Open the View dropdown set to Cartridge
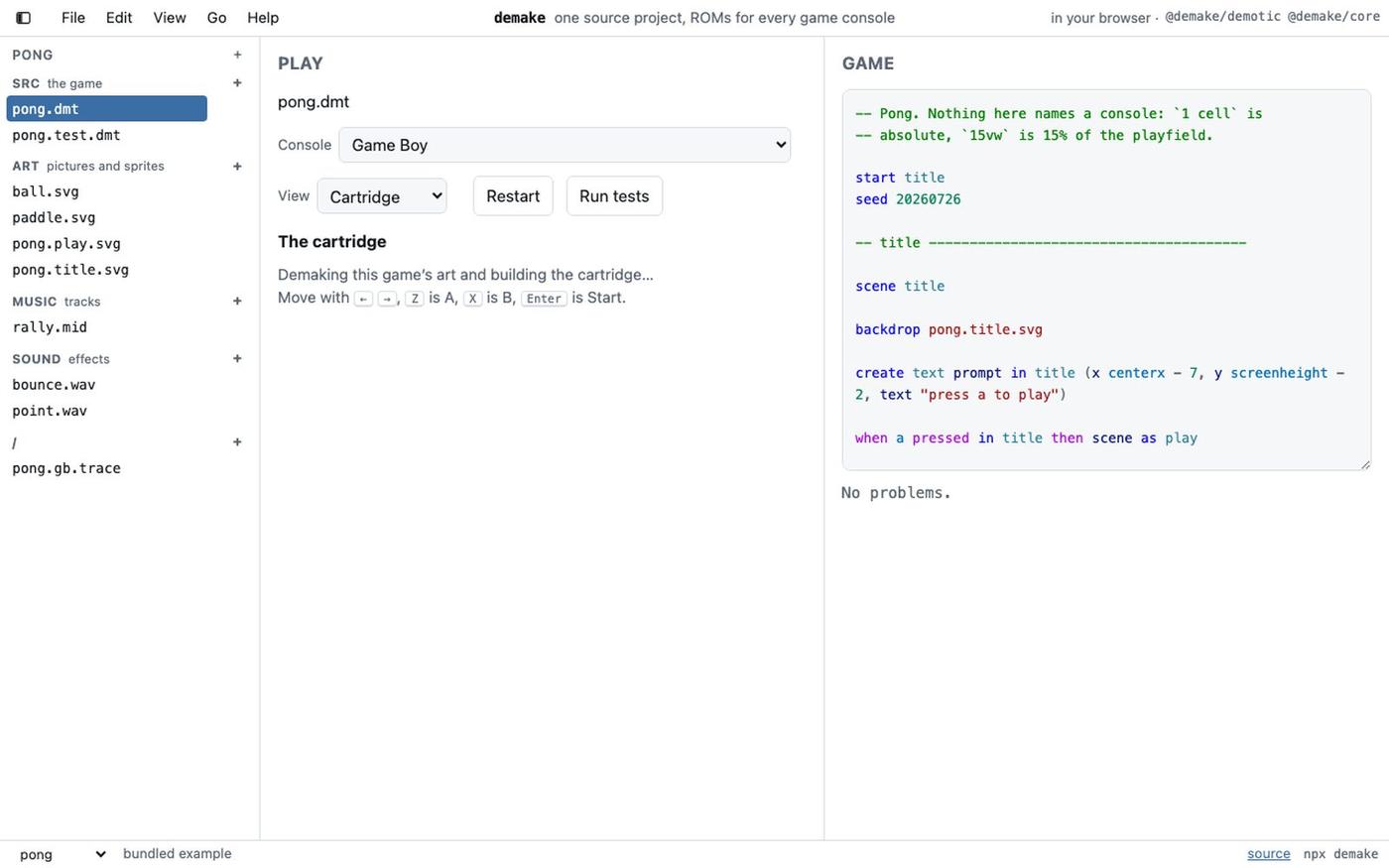Viewport: 1389px width, 868px height. pos(382,196)
